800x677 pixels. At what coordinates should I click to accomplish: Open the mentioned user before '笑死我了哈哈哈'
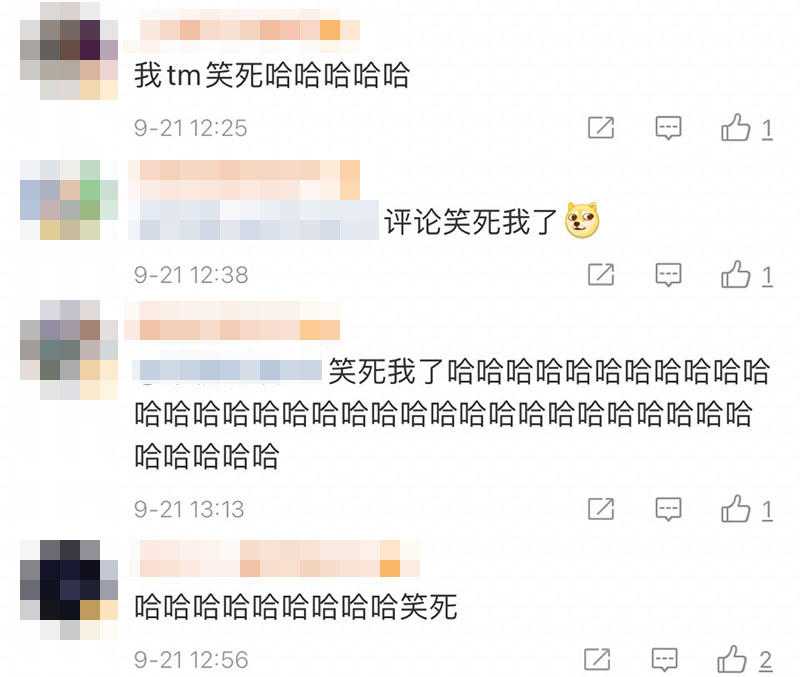pyautogui.click(x=227, y=370)
